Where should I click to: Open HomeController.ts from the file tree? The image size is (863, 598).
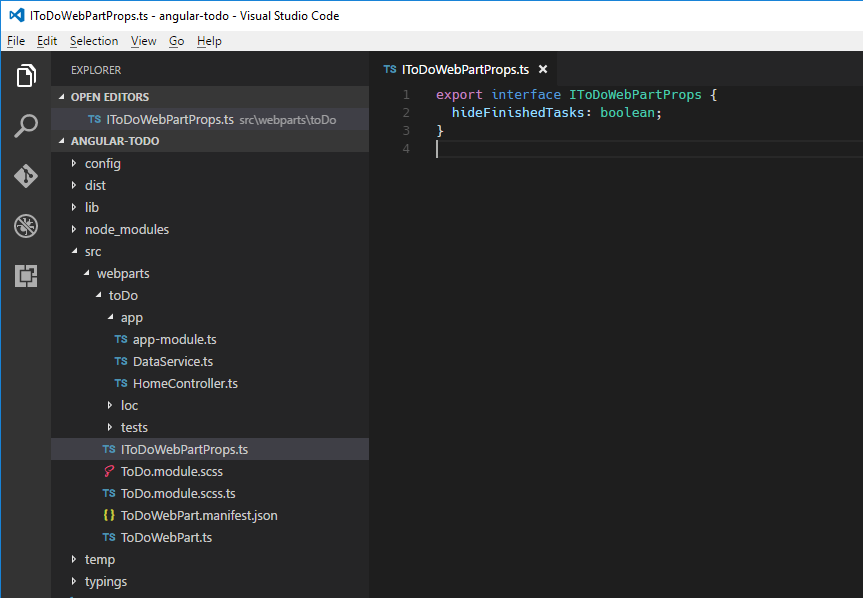pos(185,383)
